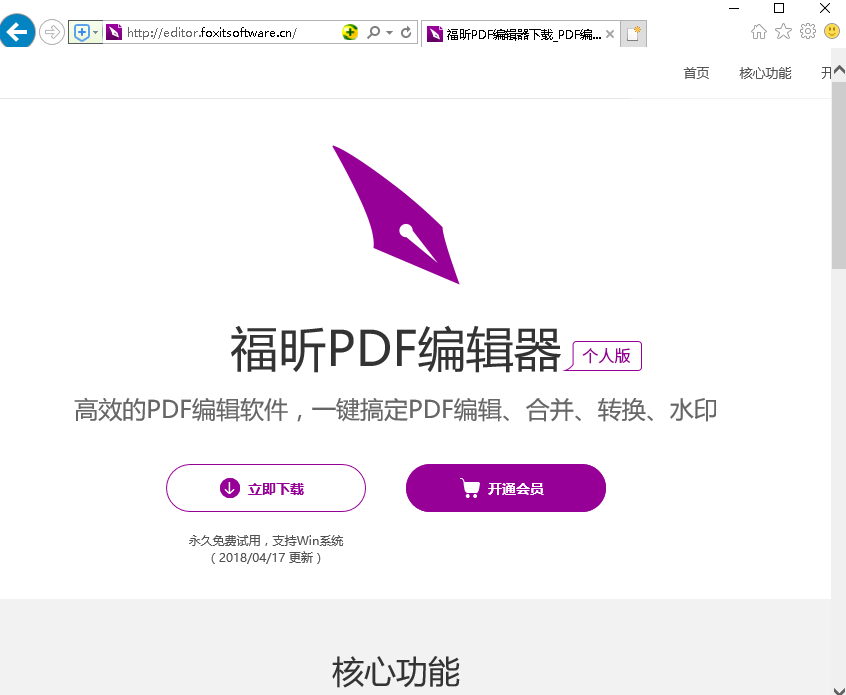Image resolution: width=846 pixels, height=695 pixels.
Task: Click the green compatibility icon in the address bar
Action: coord(350,32)
